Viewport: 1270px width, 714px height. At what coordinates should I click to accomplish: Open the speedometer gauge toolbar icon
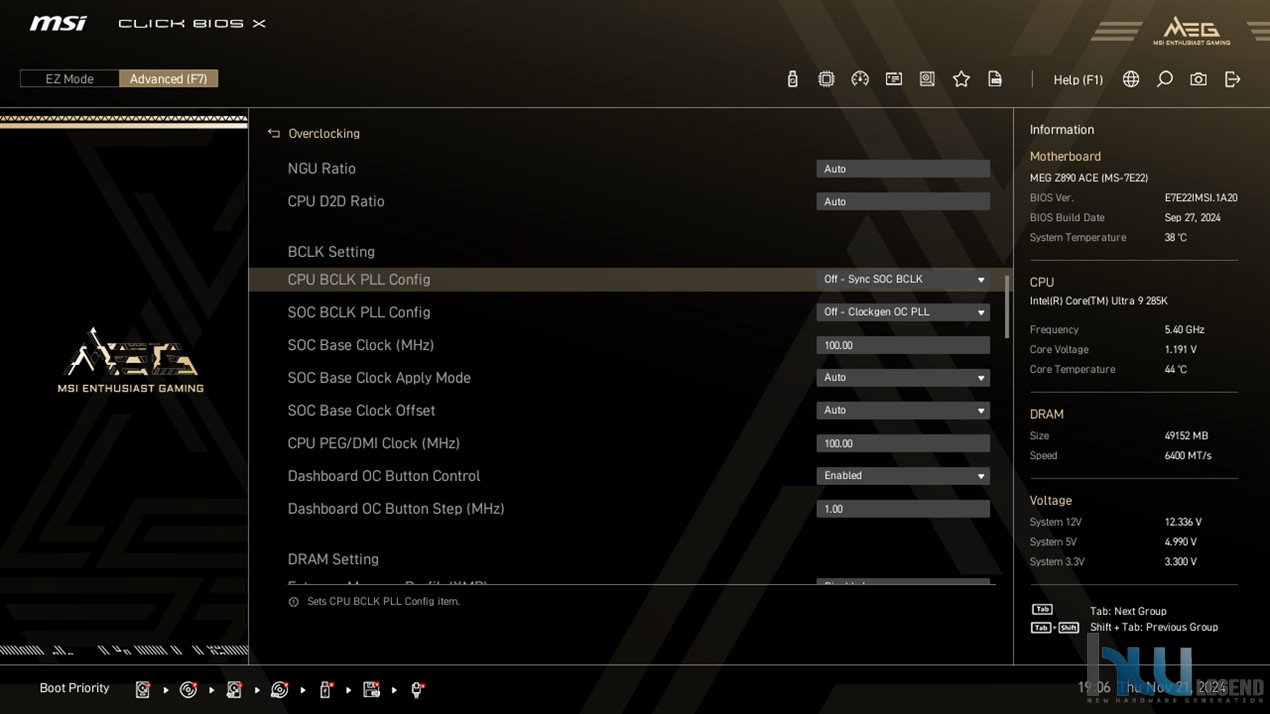(860, 79)
